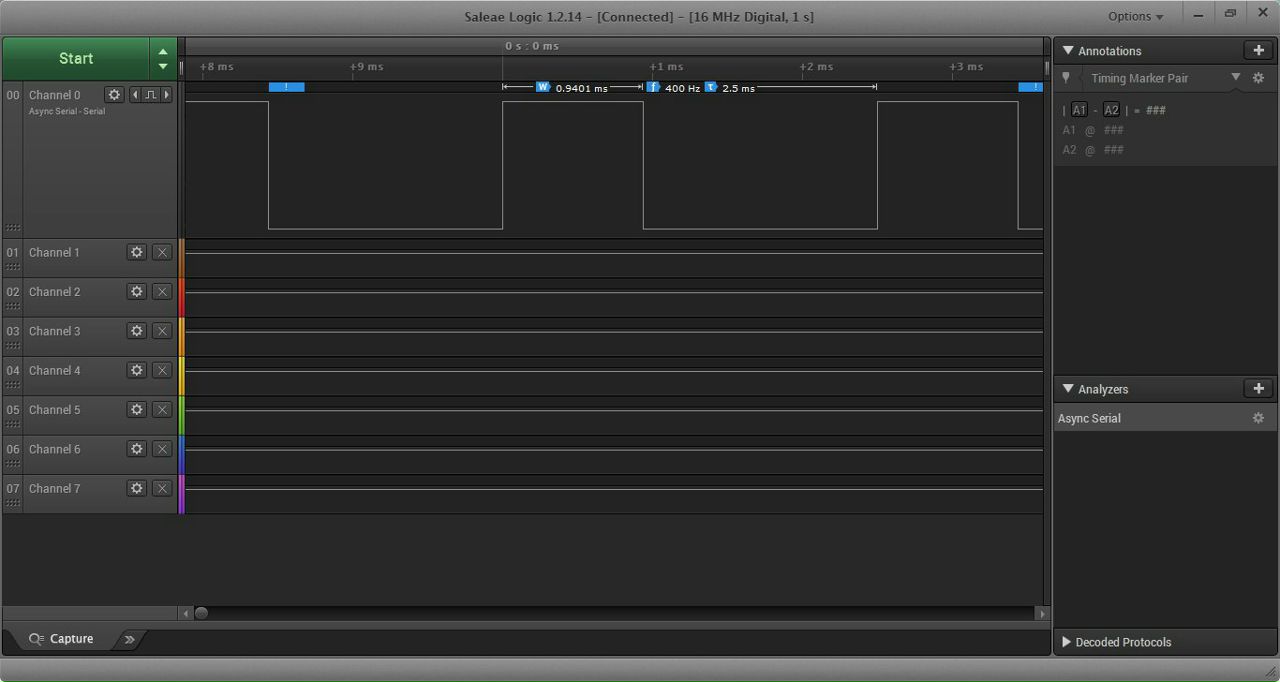Select the Capture tab
Screen dimensions: 1280x682
61,639
